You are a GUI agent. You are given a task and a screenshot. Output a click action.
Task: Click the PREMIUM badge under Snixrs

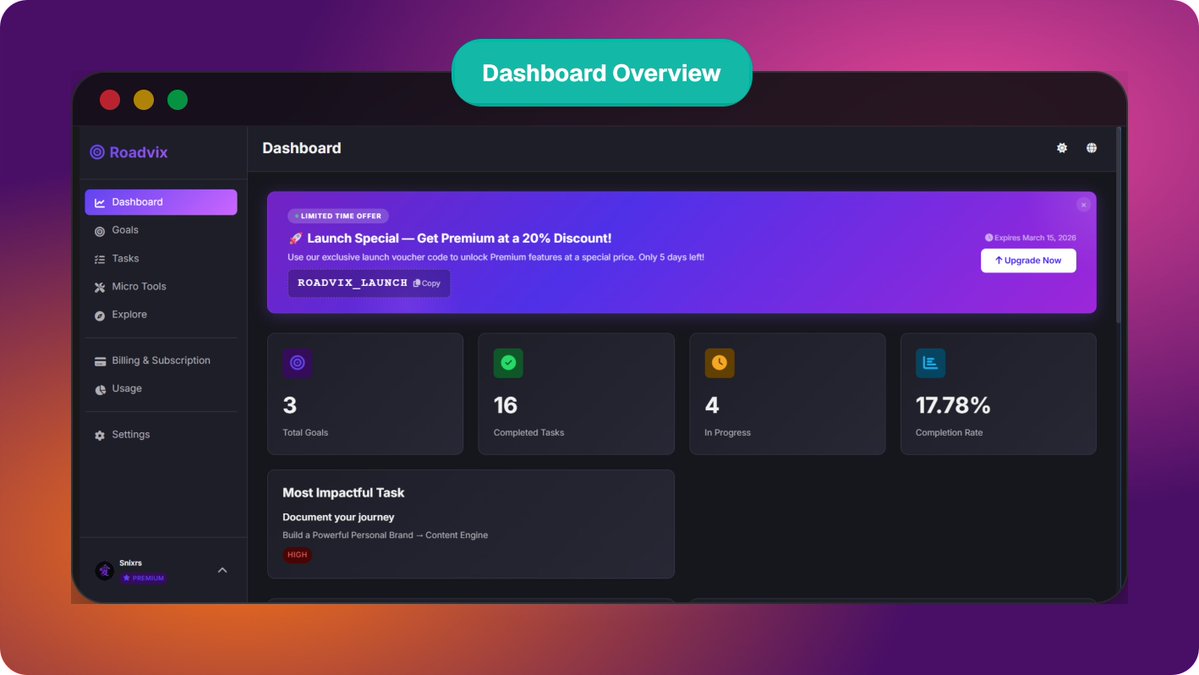tap(143, 578)
